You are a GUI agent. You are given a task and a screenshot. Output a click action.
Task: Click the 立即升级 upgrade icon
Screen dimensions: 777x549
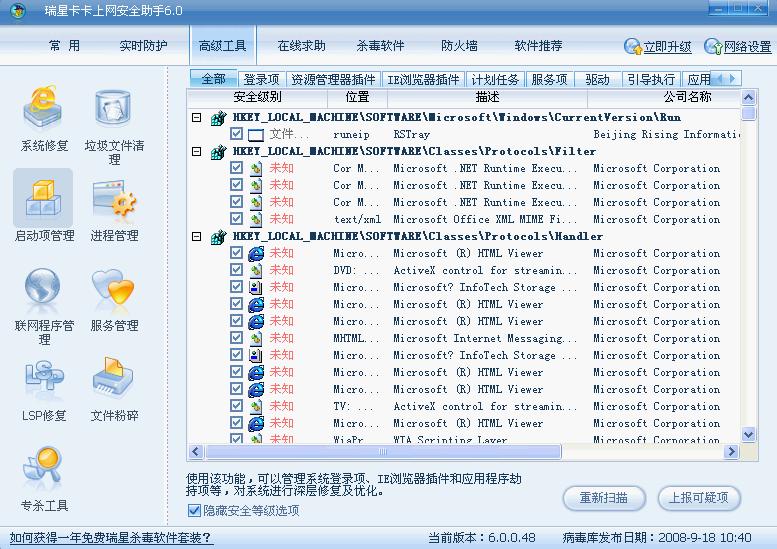pos(632,46)
